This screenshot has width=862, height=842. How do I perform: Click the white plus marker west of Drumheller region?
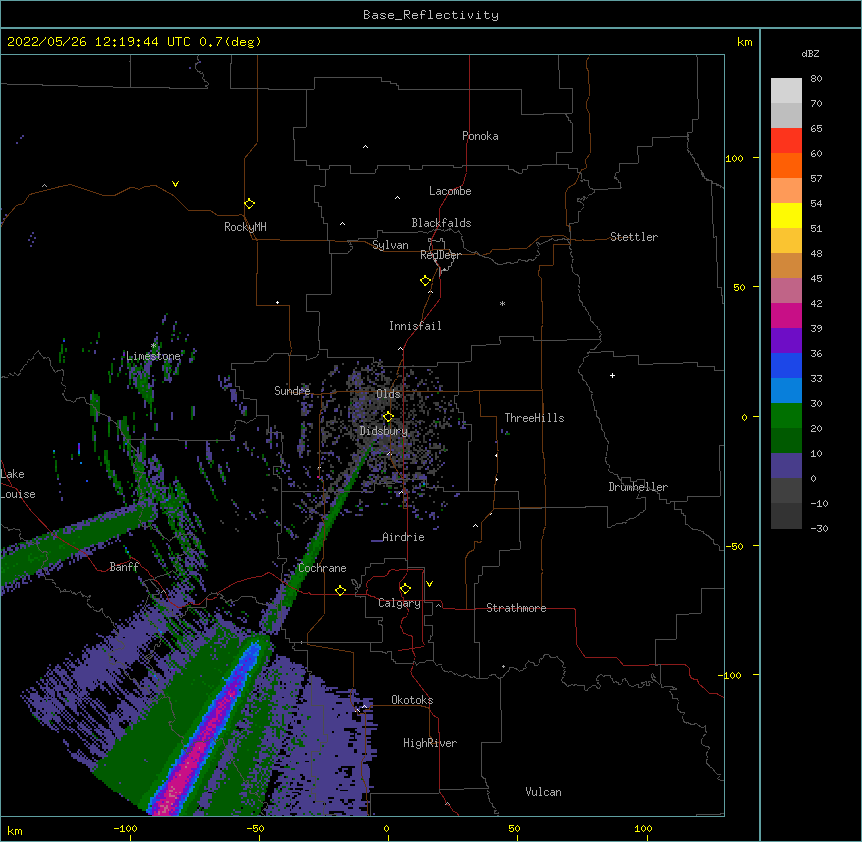[x=612, y=375]
